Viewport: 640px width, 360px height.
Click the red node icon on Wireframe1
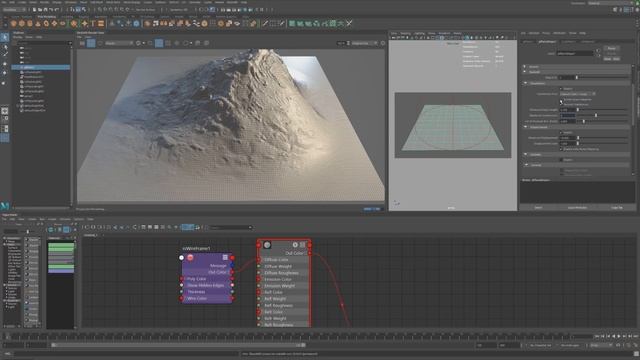[x=190, y=258]
